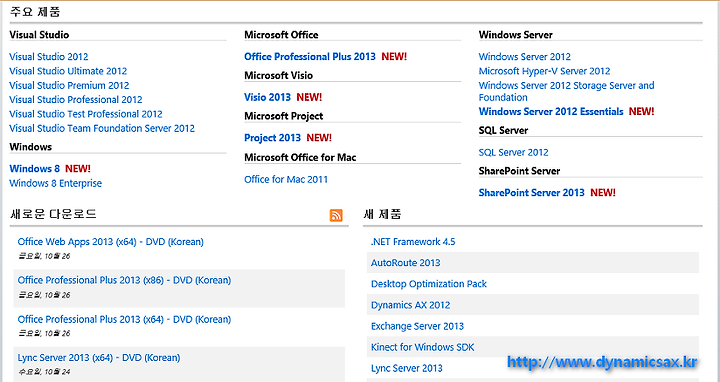Open Office for Mac 2011 link

(286, 180)
